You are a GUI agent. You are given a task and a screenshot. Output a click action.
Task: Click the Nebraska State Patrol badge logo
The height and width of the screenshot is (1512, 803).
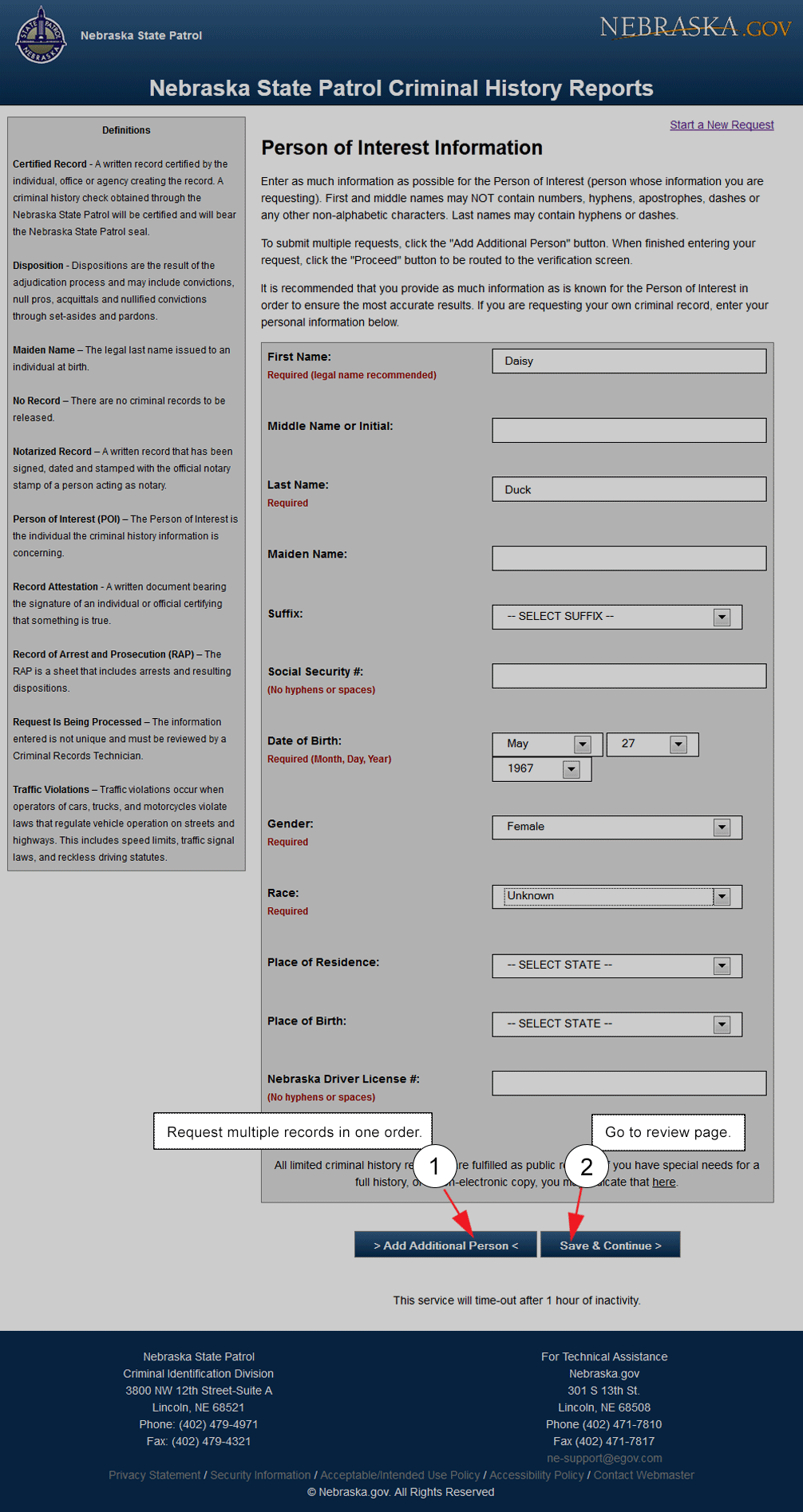(41, 35)
